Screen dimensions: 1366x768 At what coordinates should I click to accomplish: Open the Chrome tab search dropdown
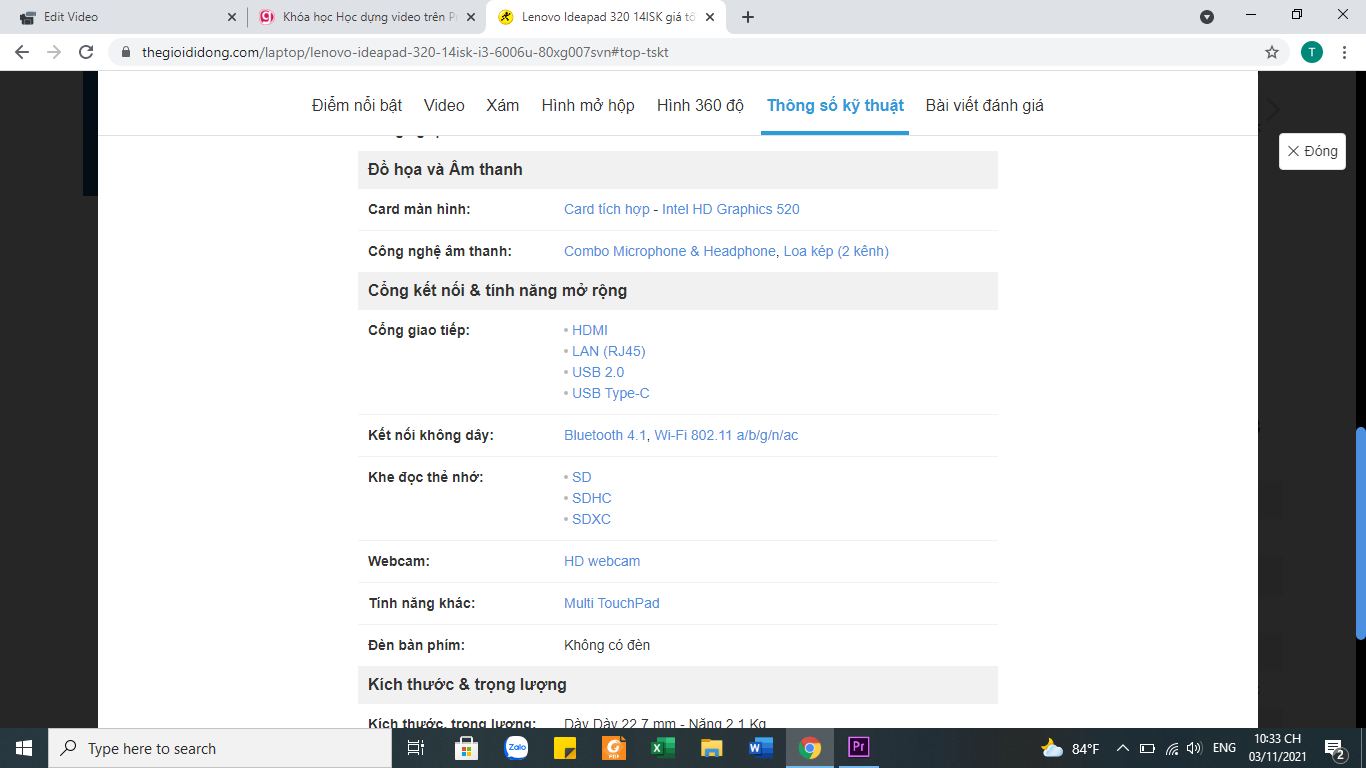1207,17
